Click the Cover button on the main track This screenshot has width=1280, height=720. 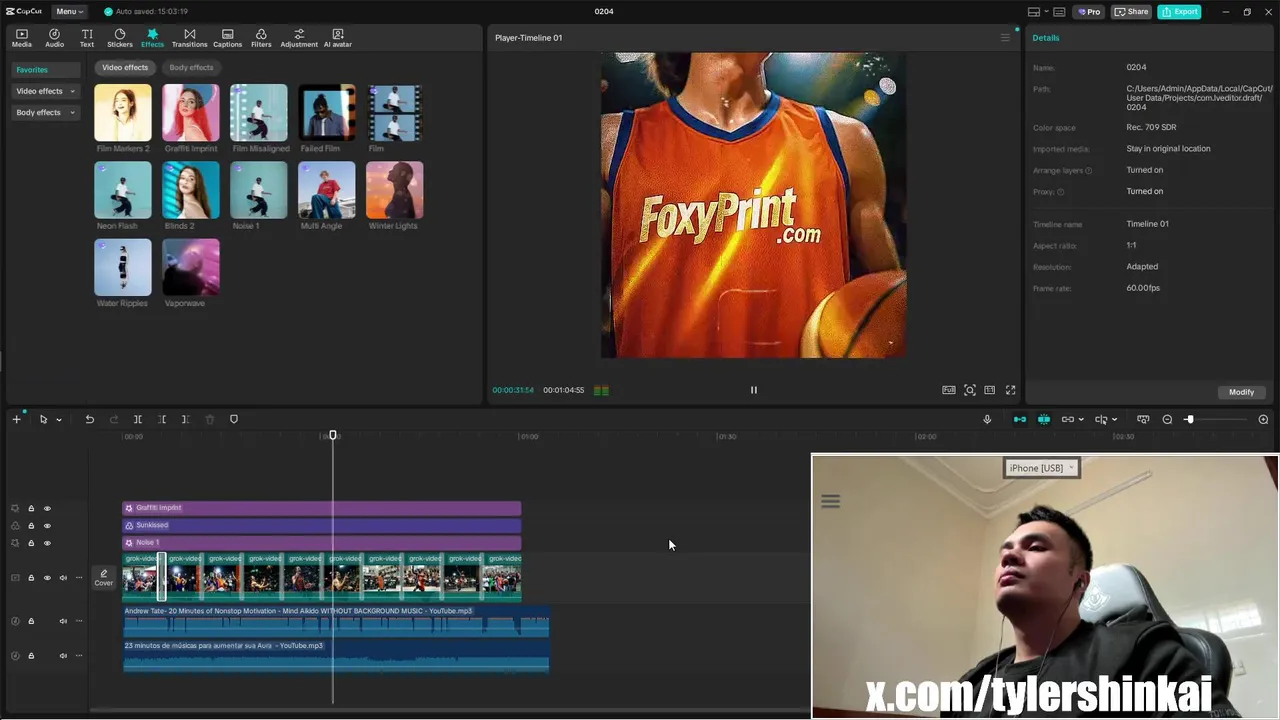click(104, 578)
